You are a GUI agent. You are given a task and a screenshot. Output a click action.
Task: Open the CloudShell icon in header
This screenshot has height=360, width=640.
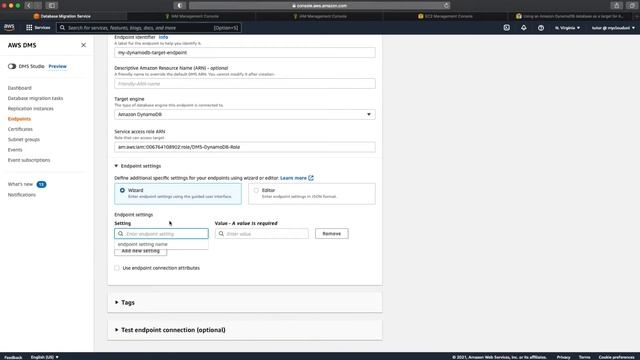pos(507,27)
